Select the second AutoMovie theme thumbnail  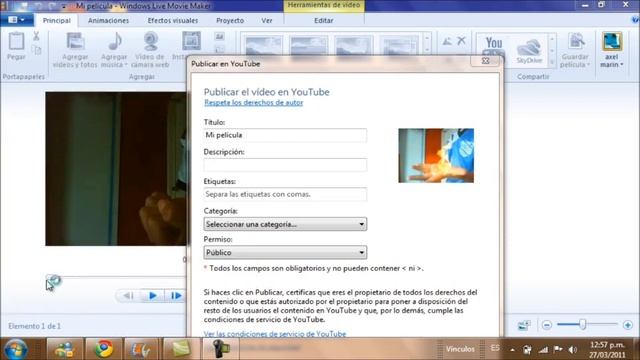pyautogui.click(x=309, y=44)
